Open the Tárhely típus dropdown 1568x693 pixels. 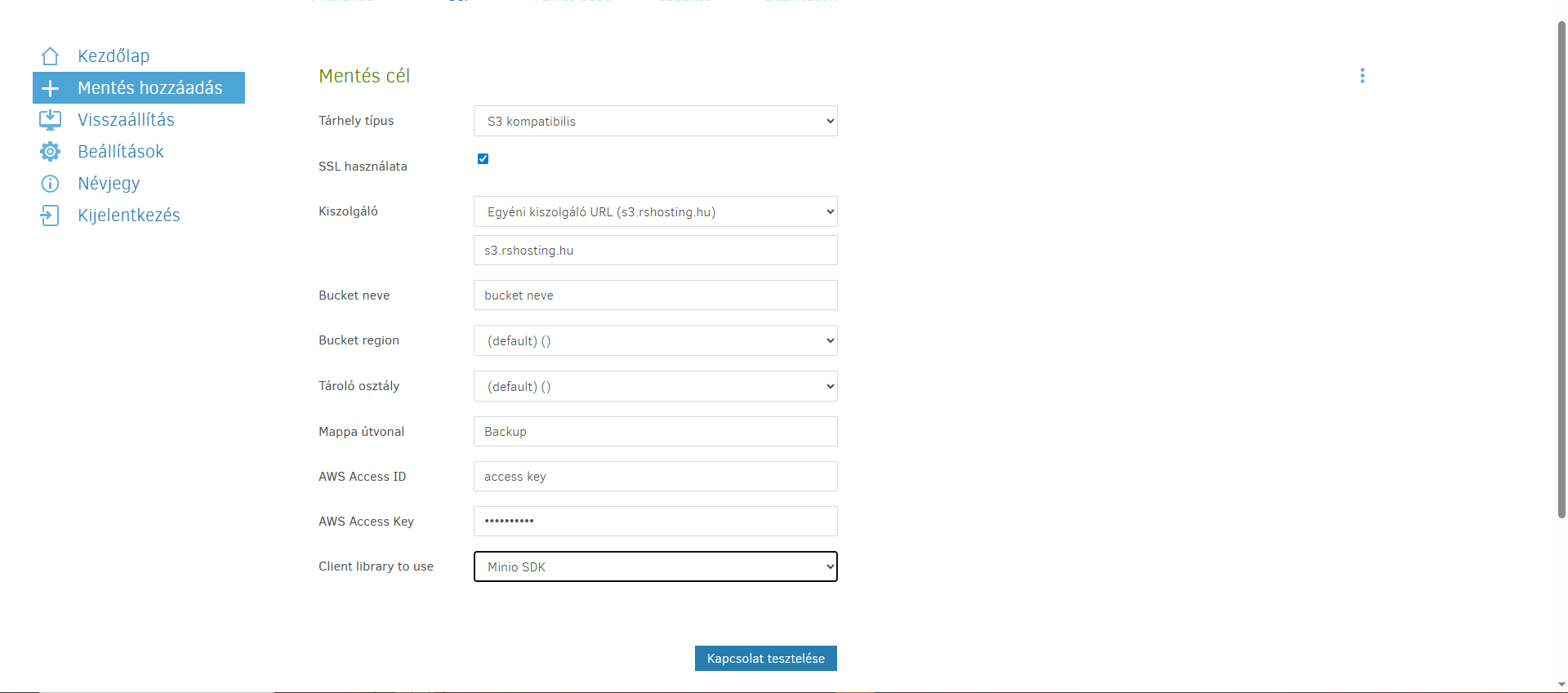[x=655, y=121]
